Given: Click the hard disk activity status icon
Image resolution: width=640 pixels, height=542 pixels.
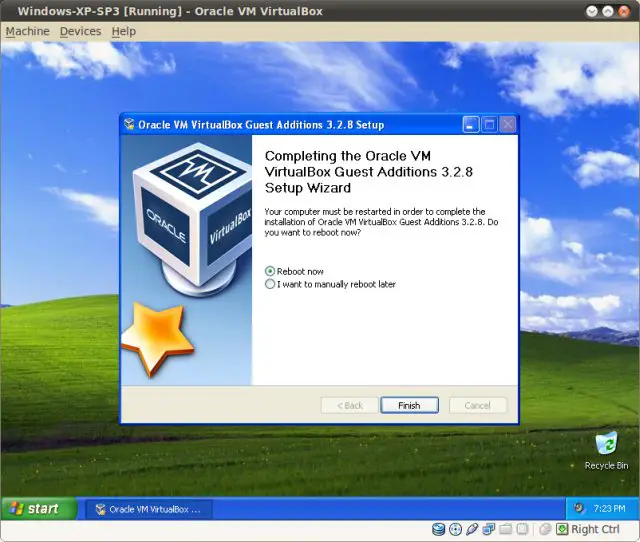Looking at the screenshot, I should (x=438, y=529).
